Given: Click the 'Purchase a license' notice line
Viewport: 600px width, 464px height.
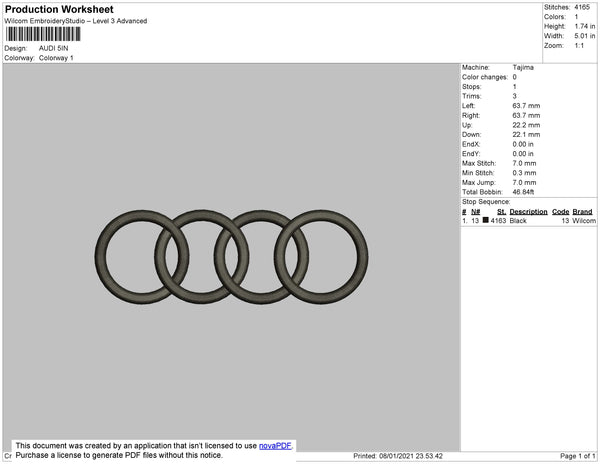Looking at the screenshot, I should coord(119,455).
